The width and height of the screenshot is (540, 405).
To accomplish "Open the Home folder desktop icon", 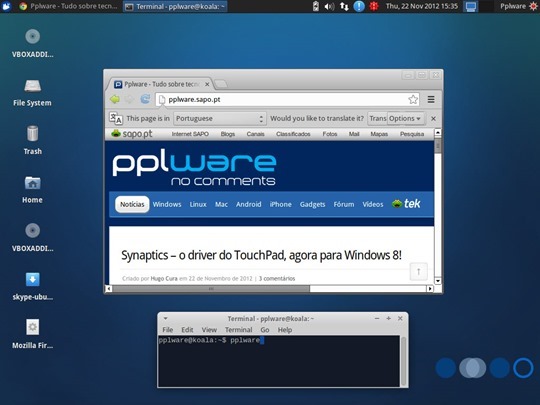I will (32, 183).
